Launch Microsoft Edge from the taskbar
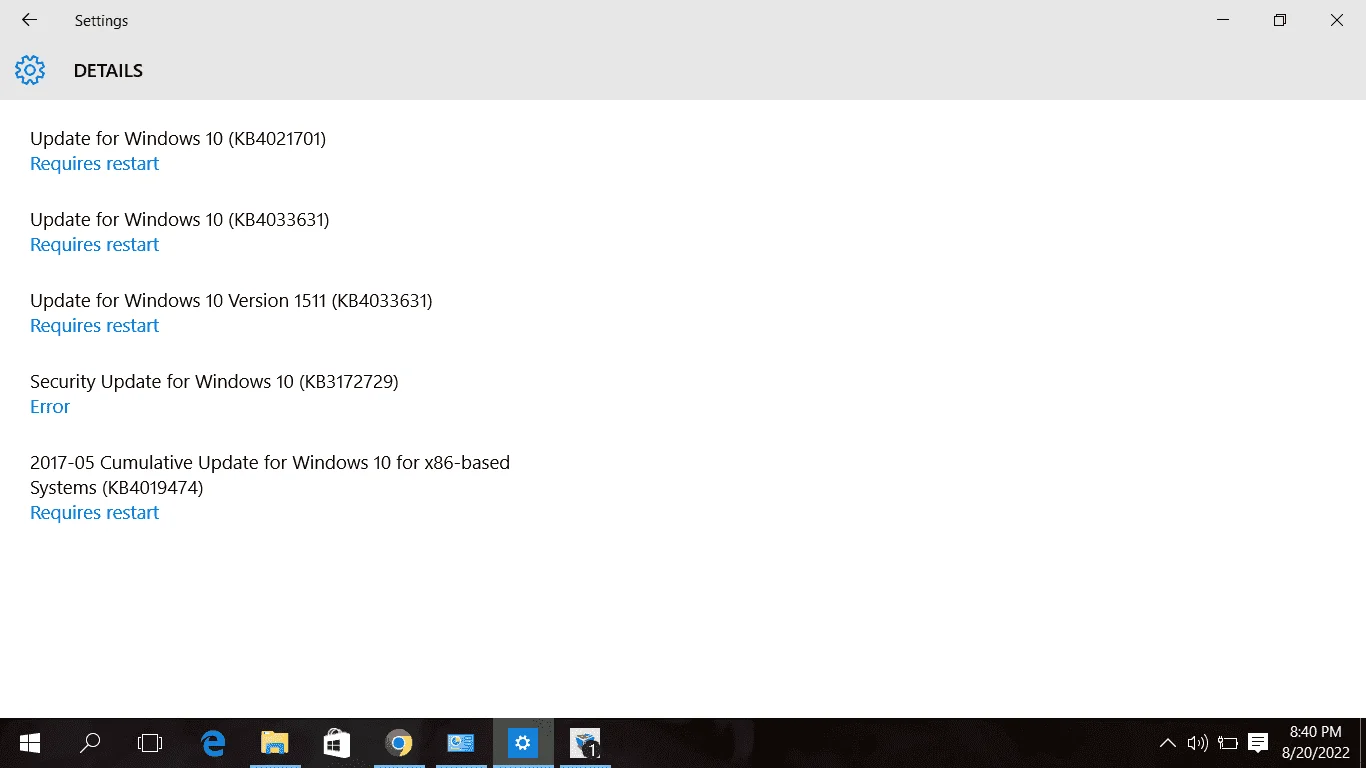The height and width of the screenshot is (768, 1366). (x=213, y=743)
